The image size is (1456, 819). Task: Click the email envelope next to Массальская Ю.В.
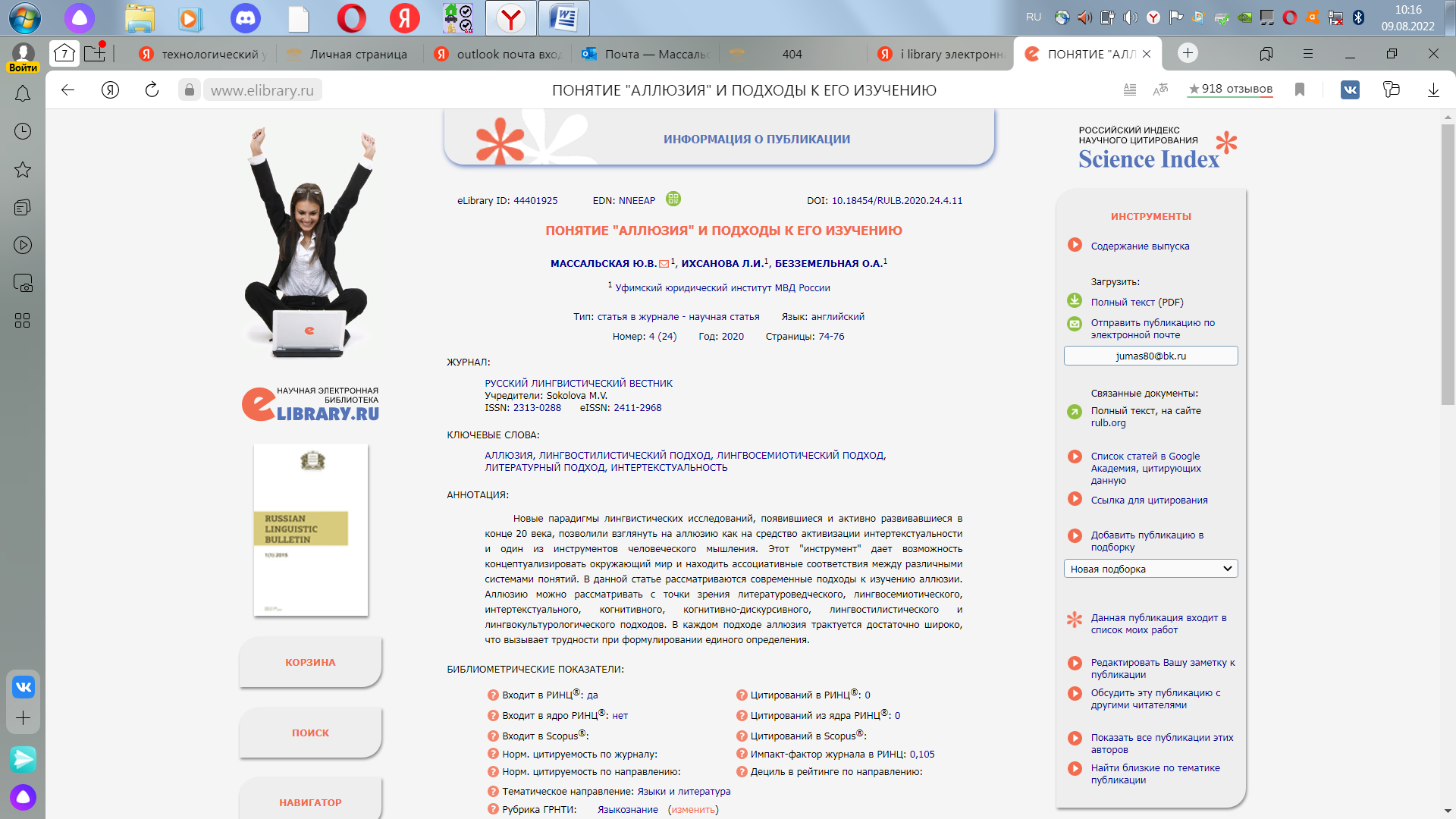coord(664,264)
